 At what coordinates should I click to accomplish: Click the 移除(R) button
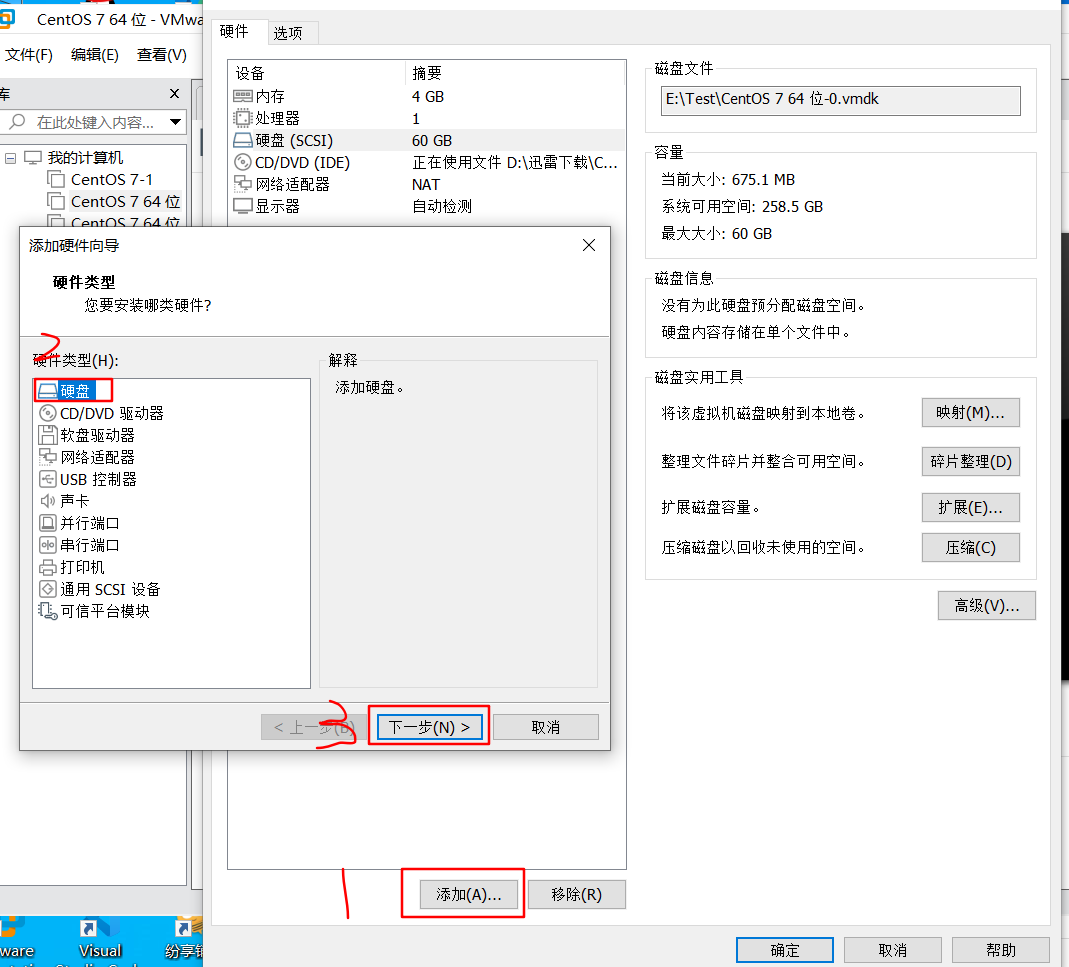click(x=576, y=894)
